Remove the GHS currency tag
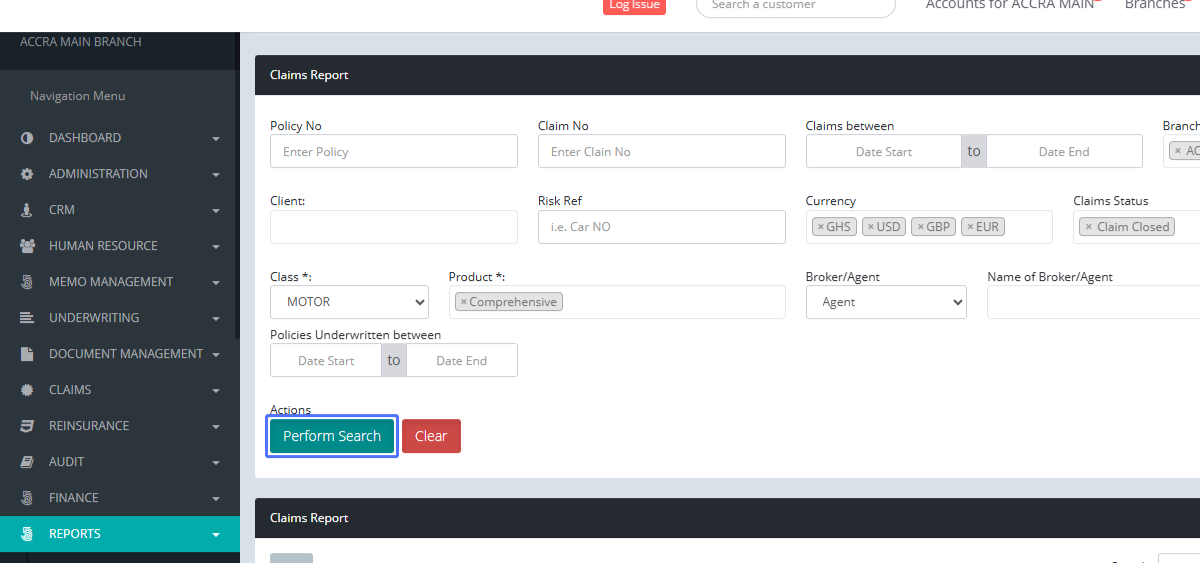Viewport: 1200px width, 563px height. 821,227
